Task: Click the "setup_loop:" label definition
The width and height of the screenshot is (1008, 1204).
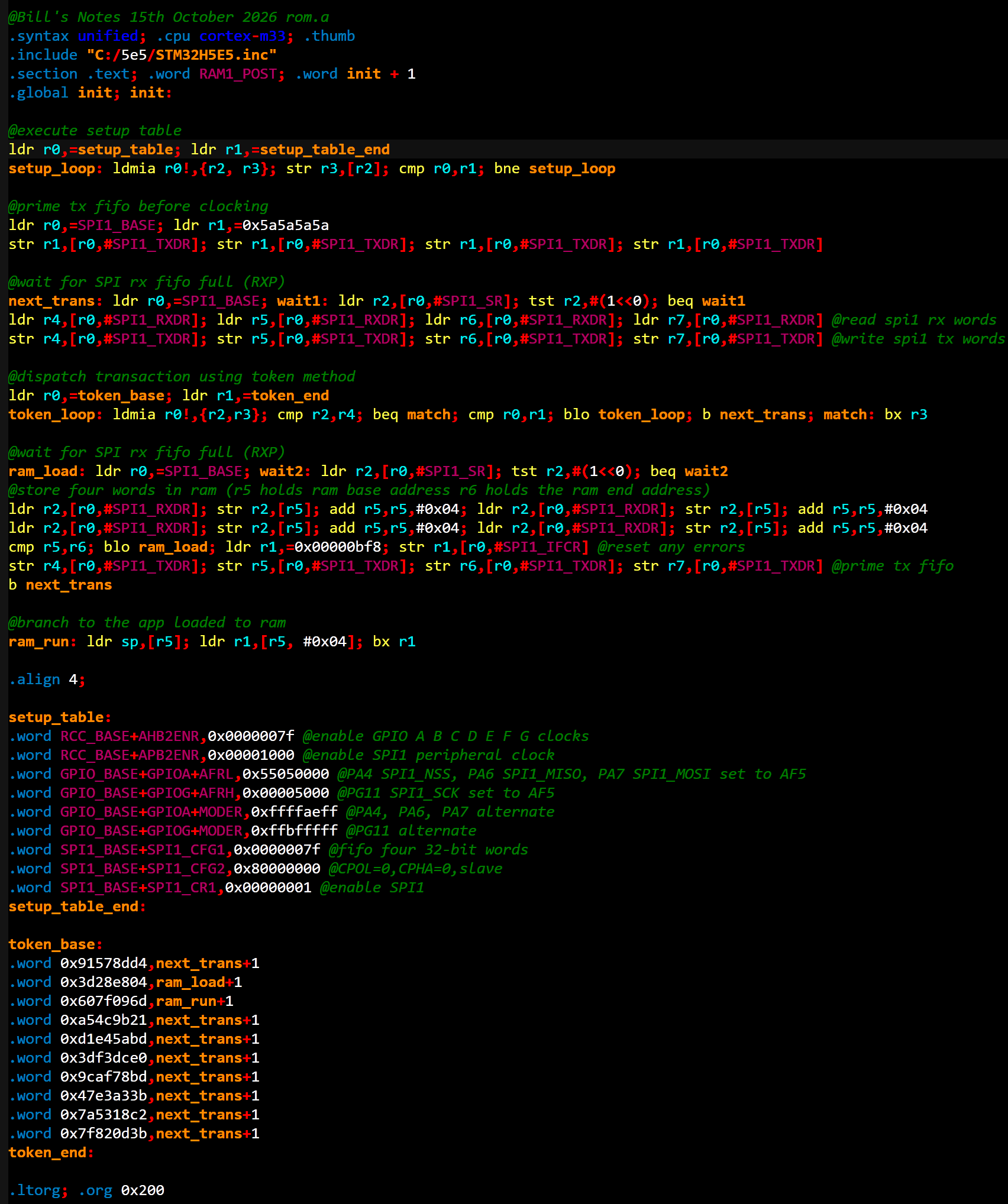Action: (x=56, y=169)
